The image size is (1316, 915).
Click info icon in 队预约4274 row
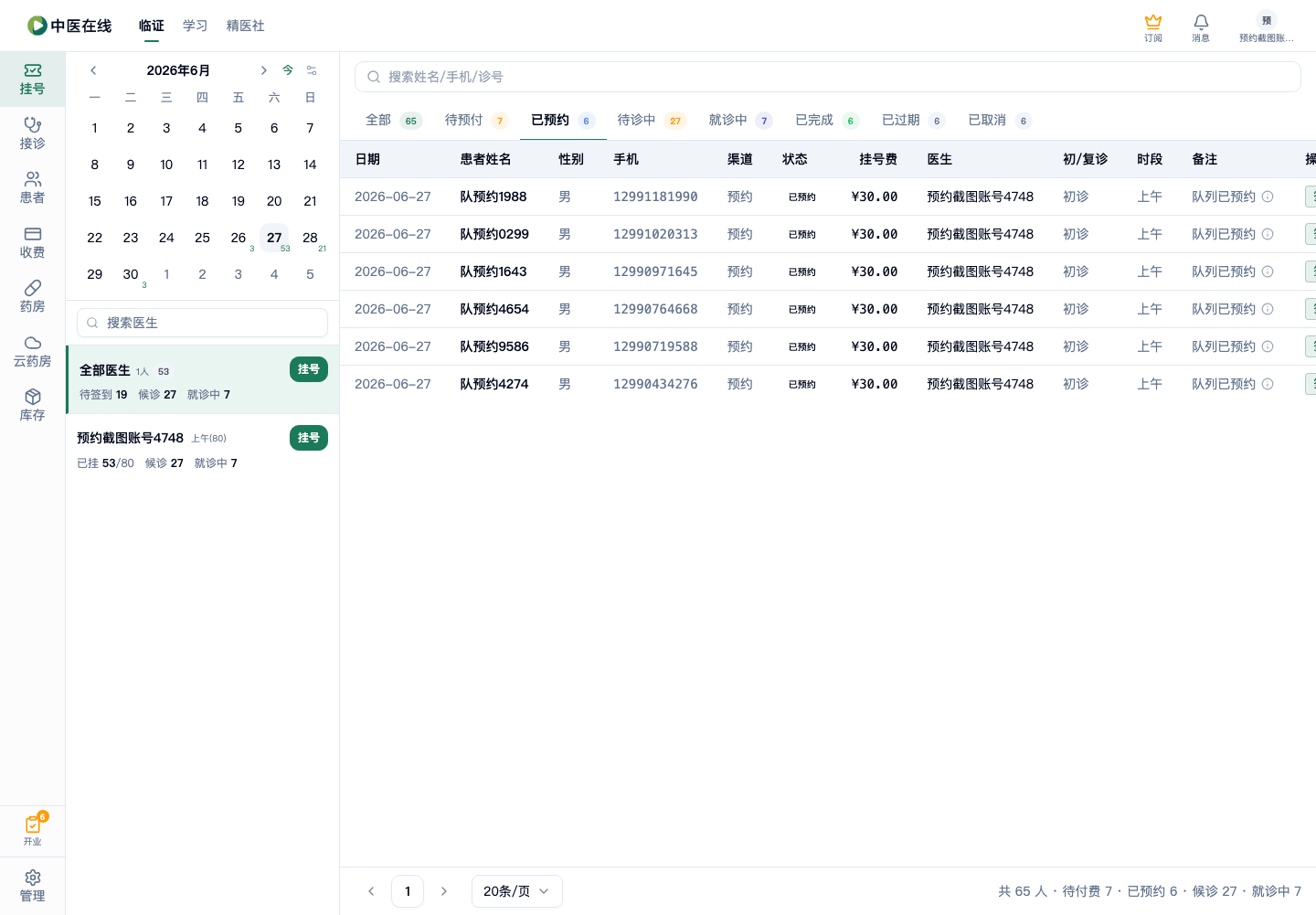1268,384
